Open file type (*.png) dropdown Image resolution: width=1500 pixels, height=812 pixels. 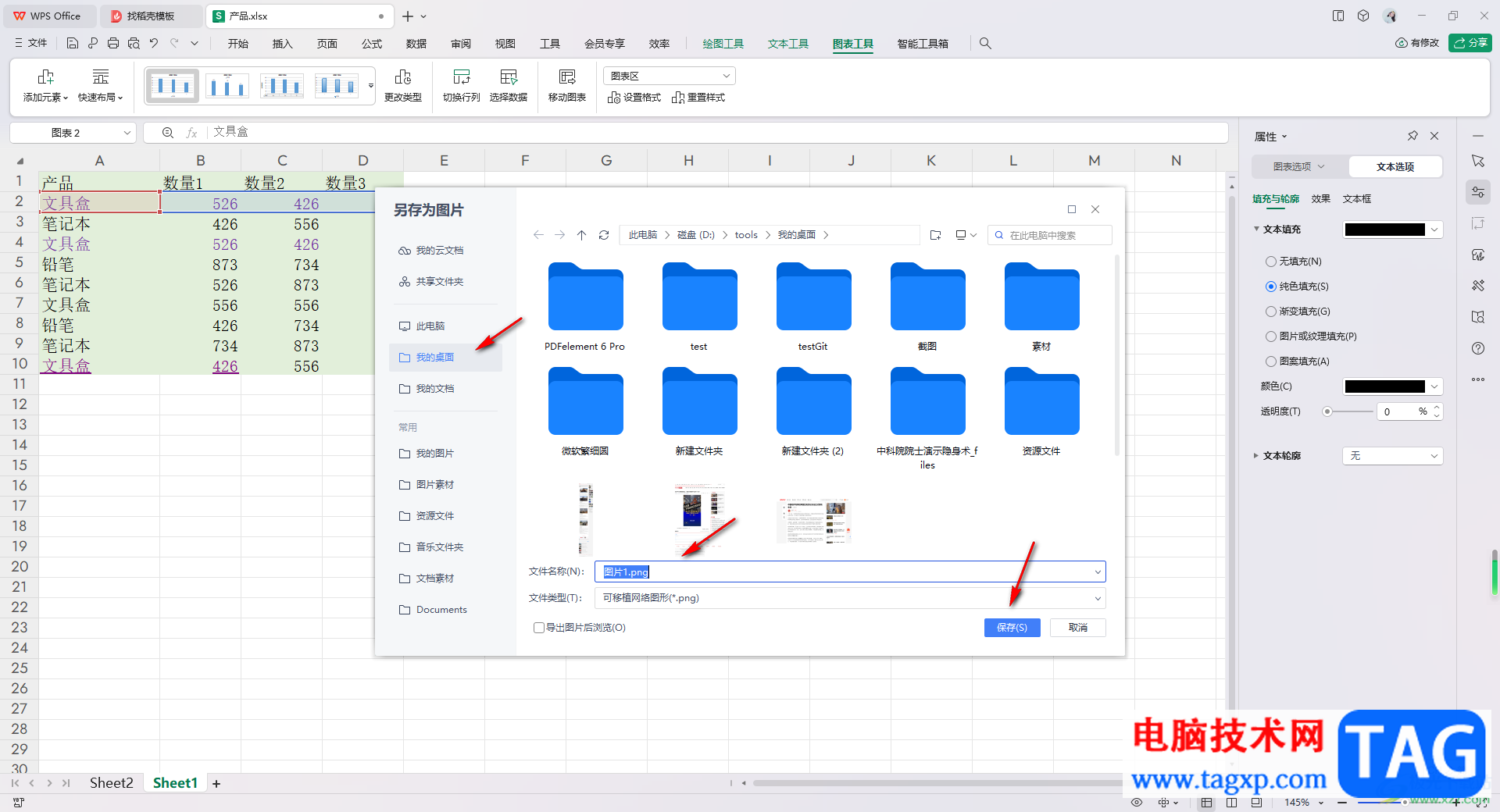[850, 598]
